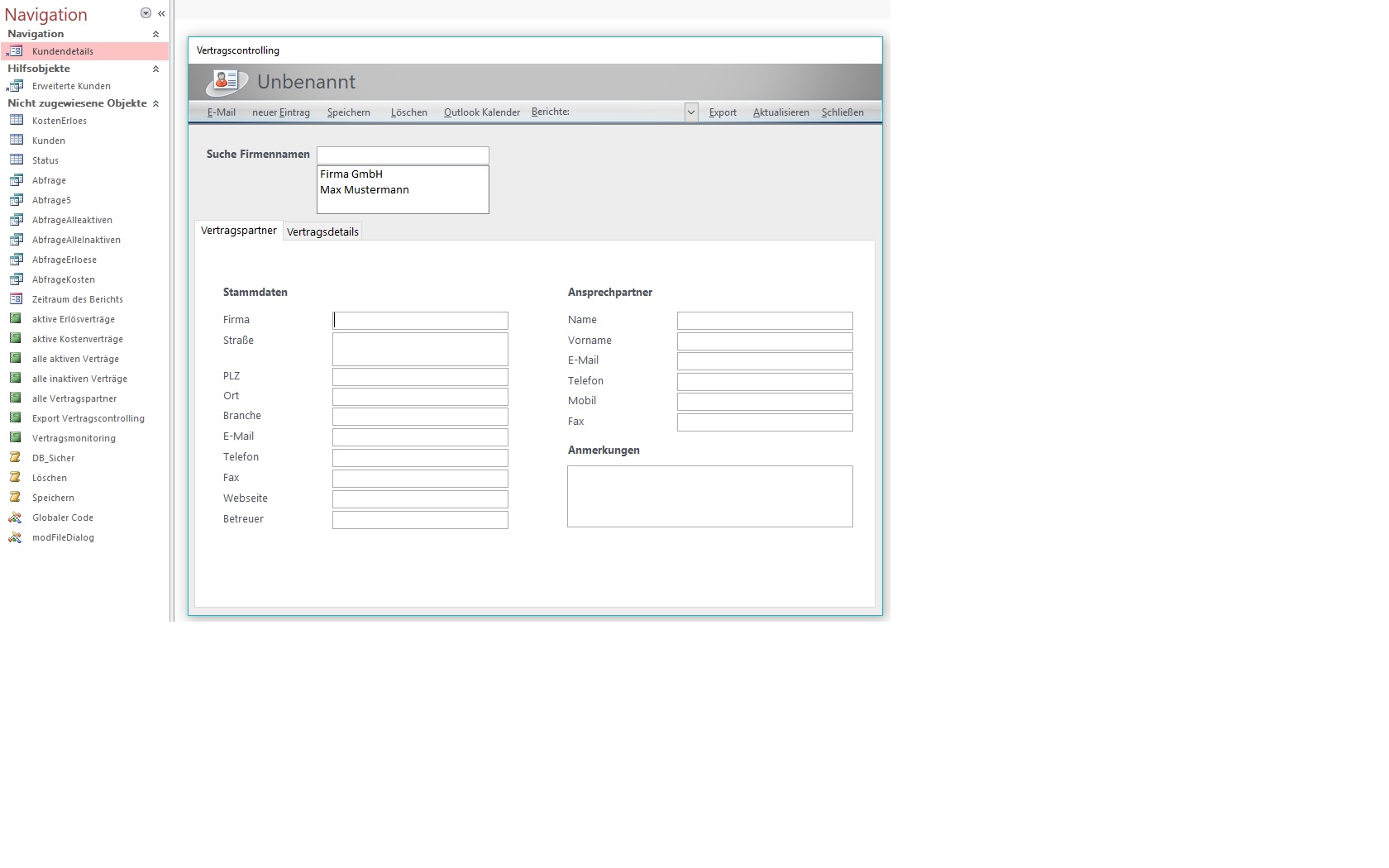Open the navigation pane options menu arrow

click(x=146, y=13)
